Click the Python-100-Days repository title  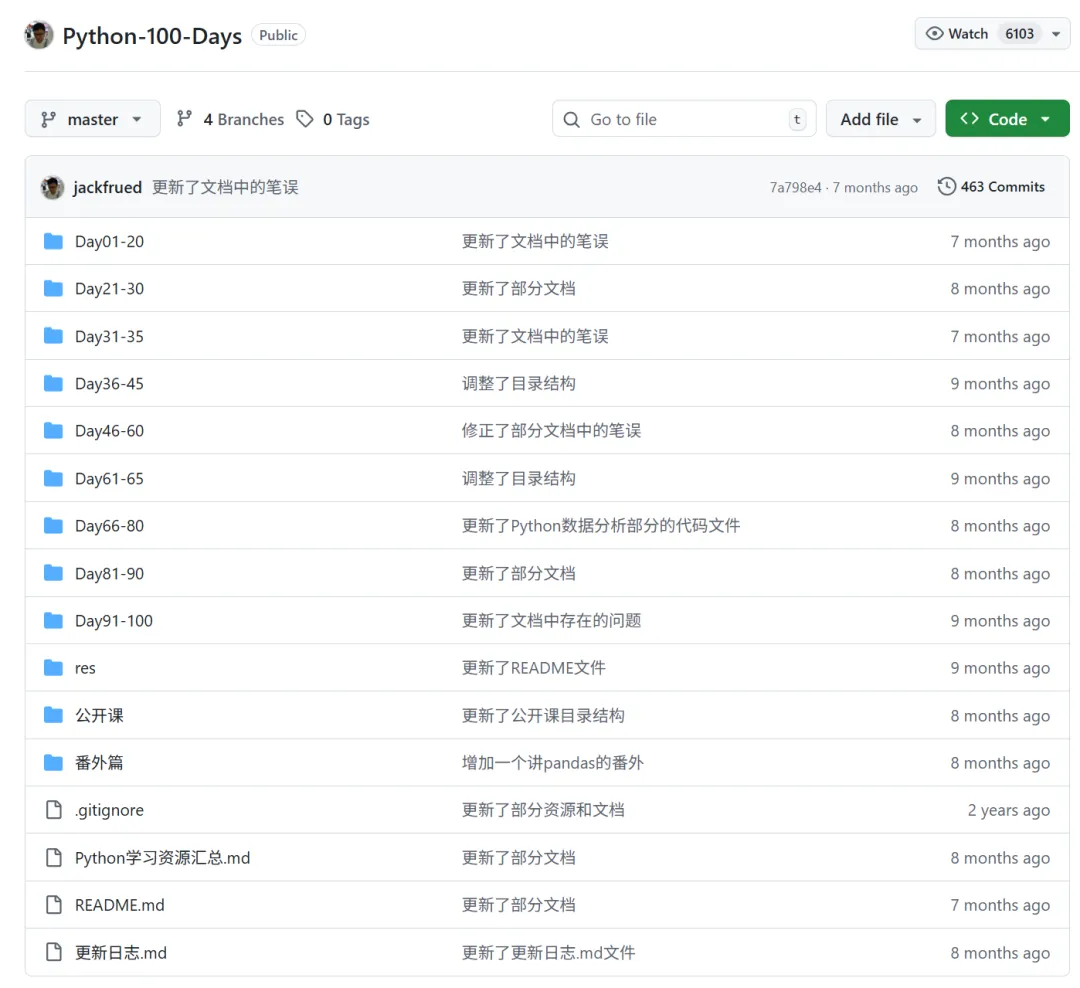[x=152, y=36]
